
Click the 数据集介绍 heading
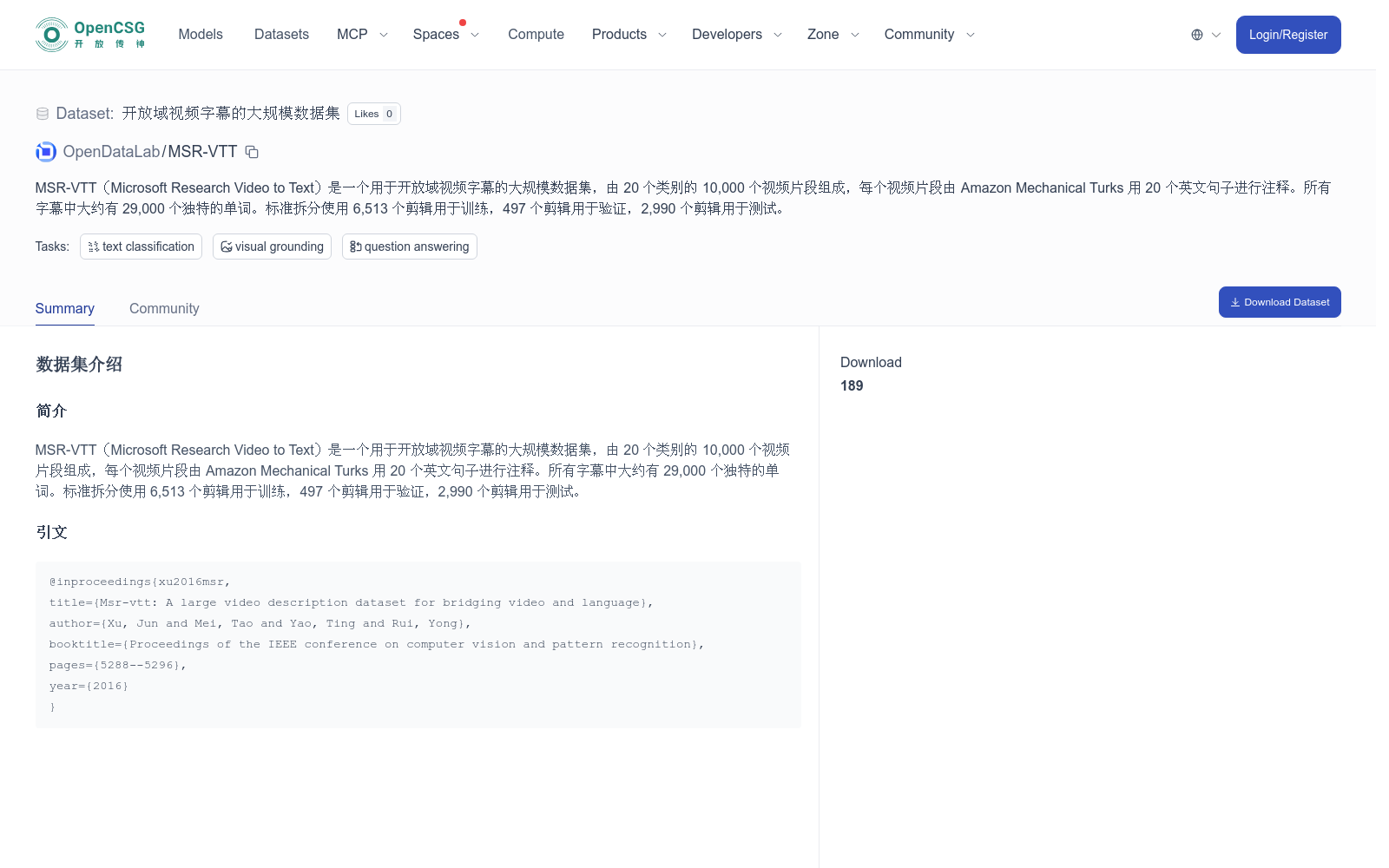(79, 365)
